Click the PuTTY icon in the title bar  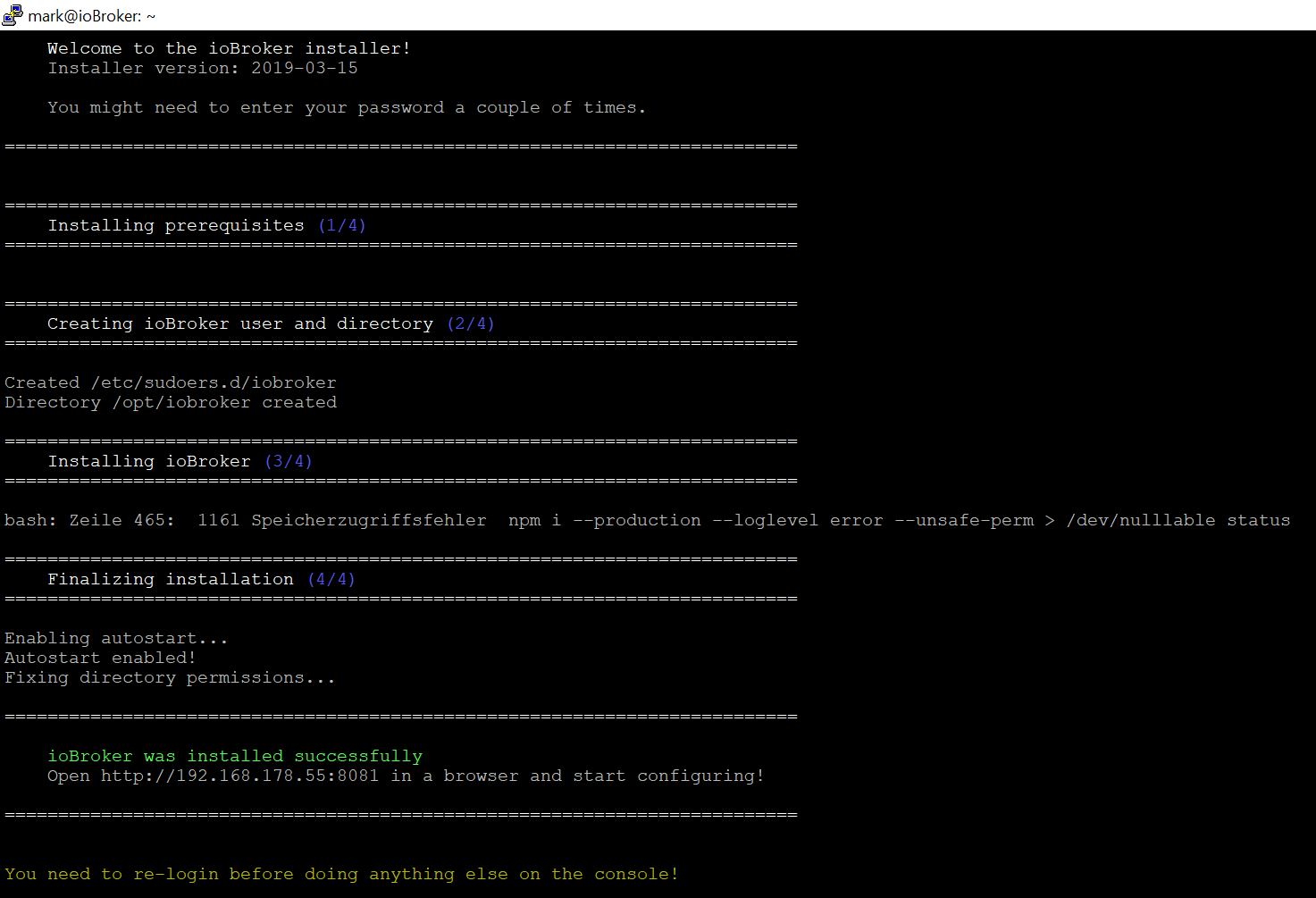[x=13, y=15]
